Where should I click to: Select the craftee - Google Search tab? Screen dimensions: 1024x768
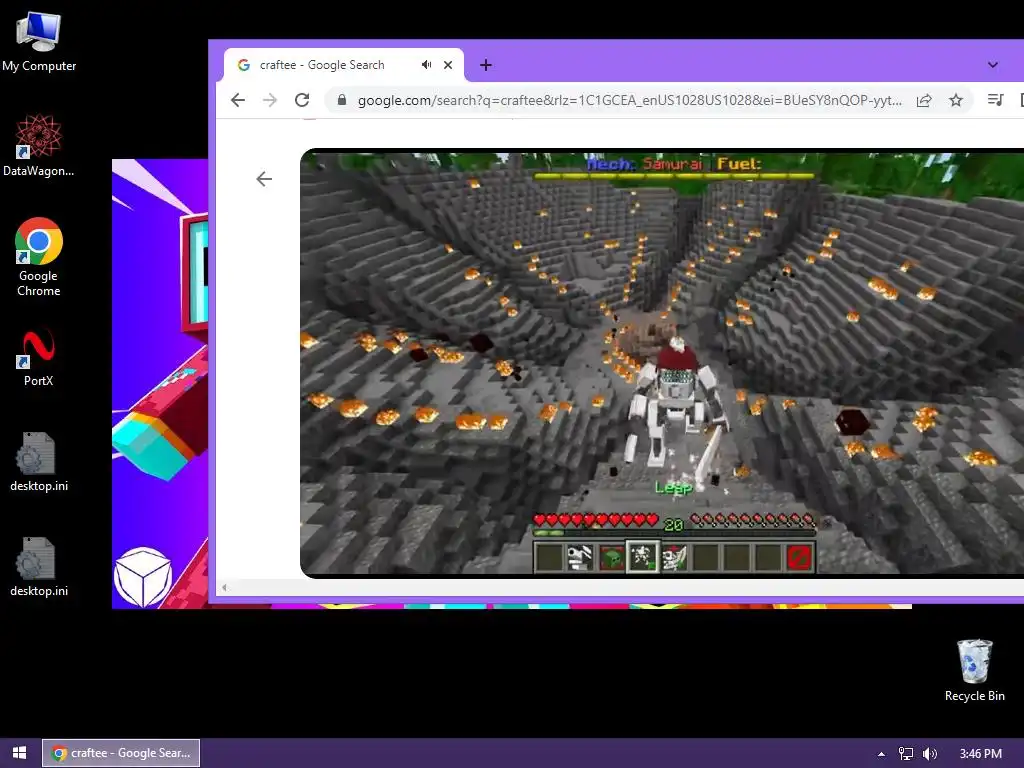(344, 65)
